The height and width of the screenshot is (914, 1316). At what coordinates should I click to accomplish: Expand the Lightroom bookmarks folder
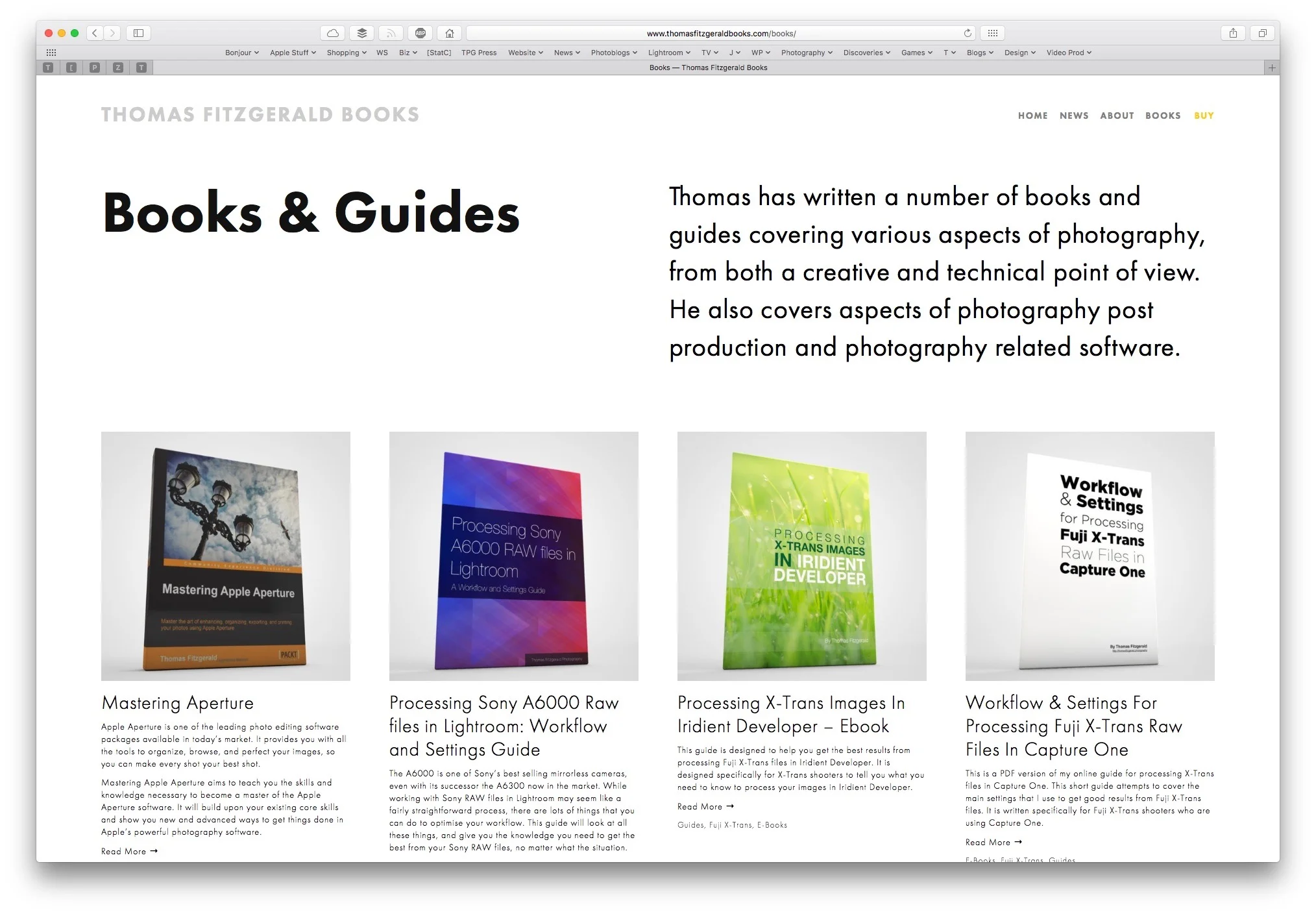(668, 53)
